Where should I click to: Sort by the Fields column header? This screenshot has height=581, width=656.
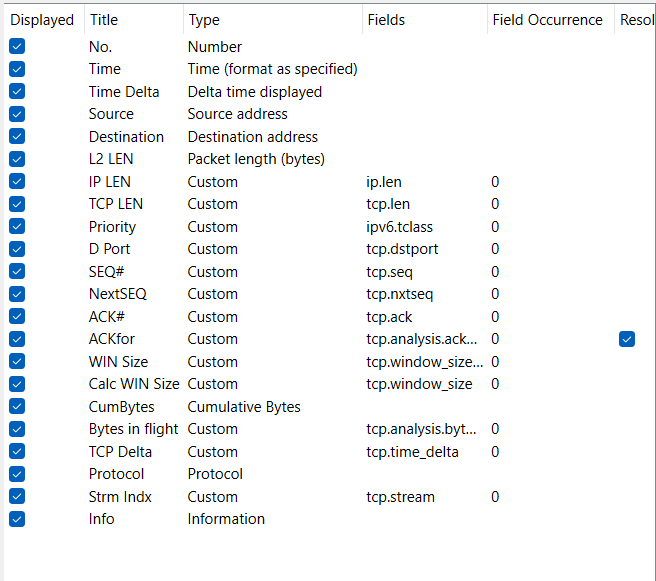coord(387,20)
